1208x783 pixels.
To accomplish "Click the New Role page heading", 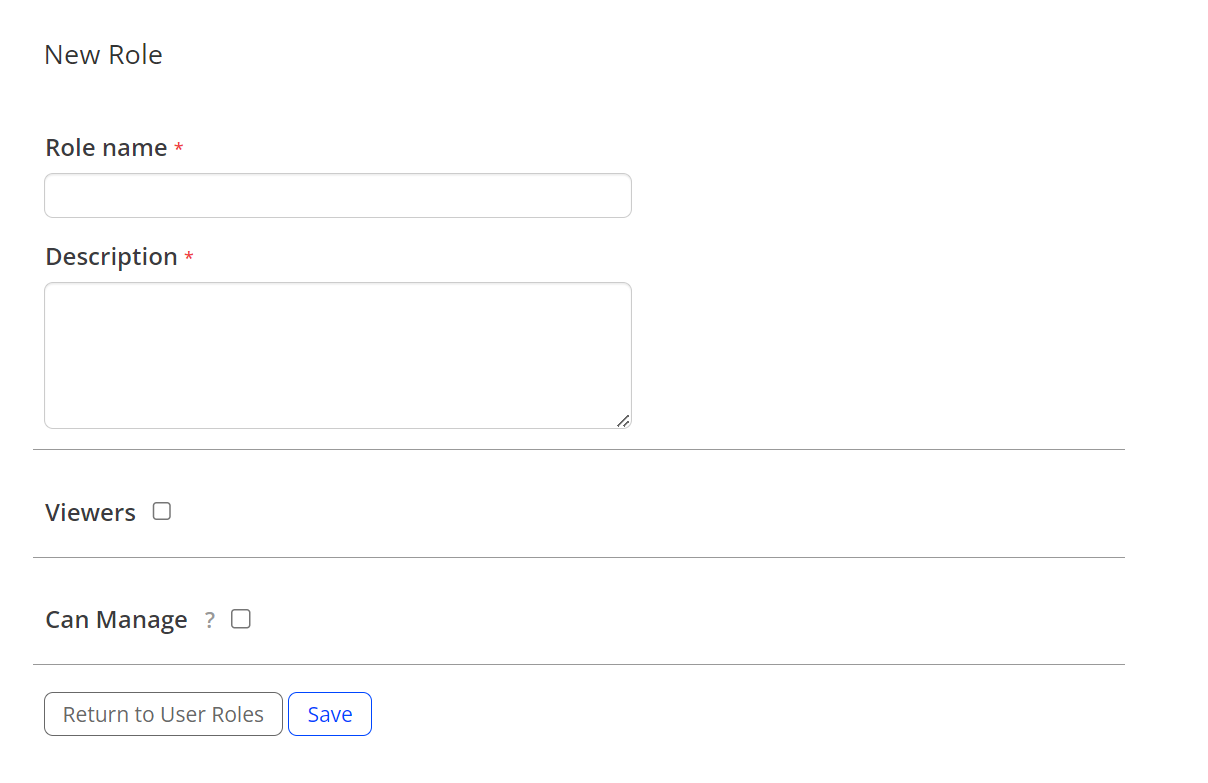I will [103, 55].
